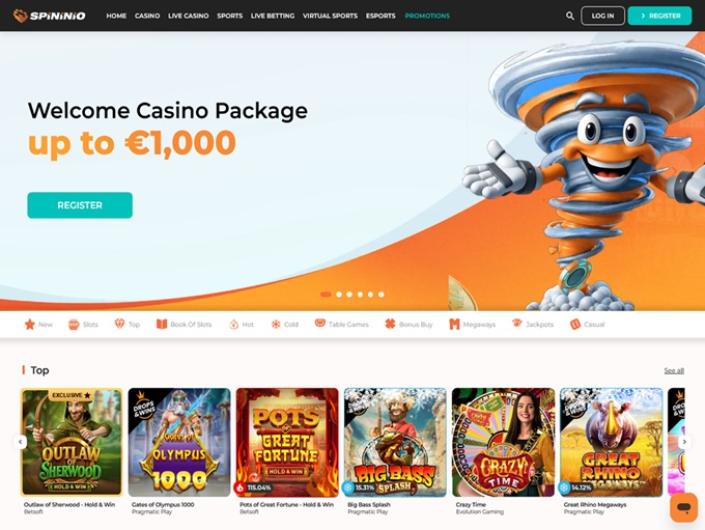Click the Log In button
Viewport: 705px width, 530px height.
point(602,16)
